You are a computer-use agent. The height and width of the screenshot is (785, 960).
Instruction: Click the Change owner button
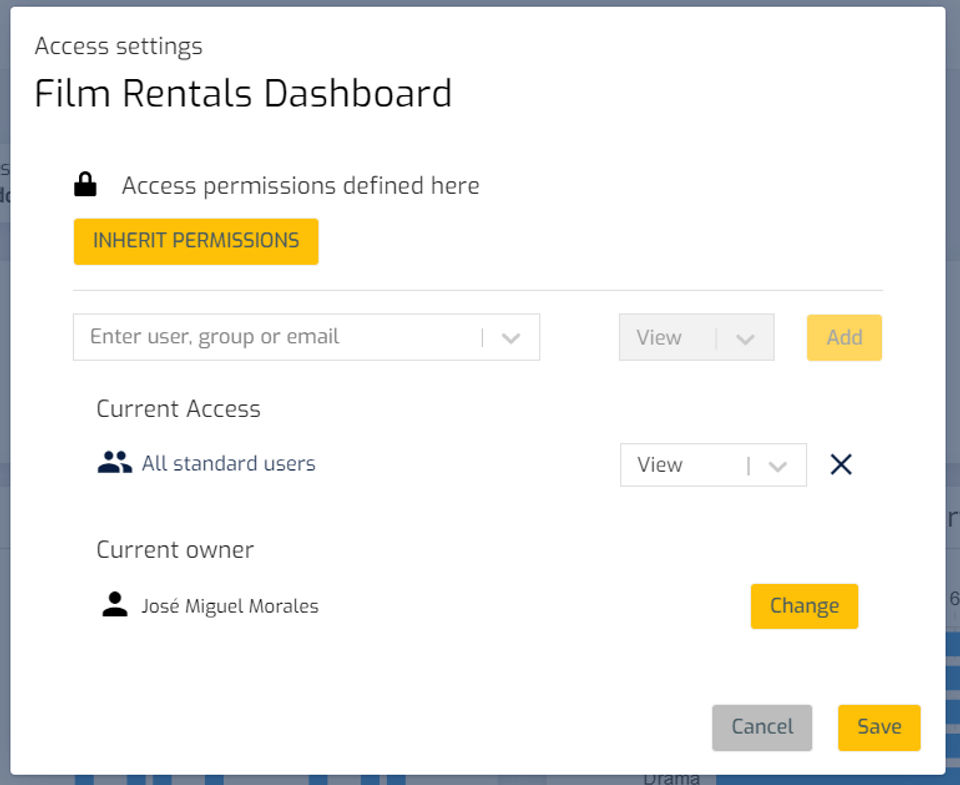tap(804, 606)
